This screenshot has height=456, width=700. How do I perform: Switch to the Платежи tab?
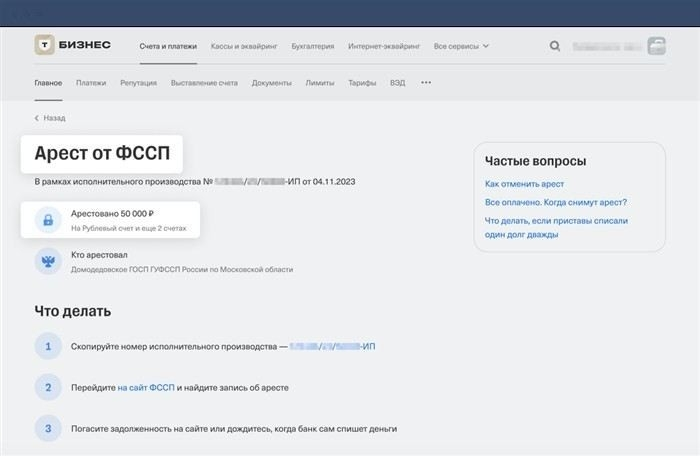[91, 83]
